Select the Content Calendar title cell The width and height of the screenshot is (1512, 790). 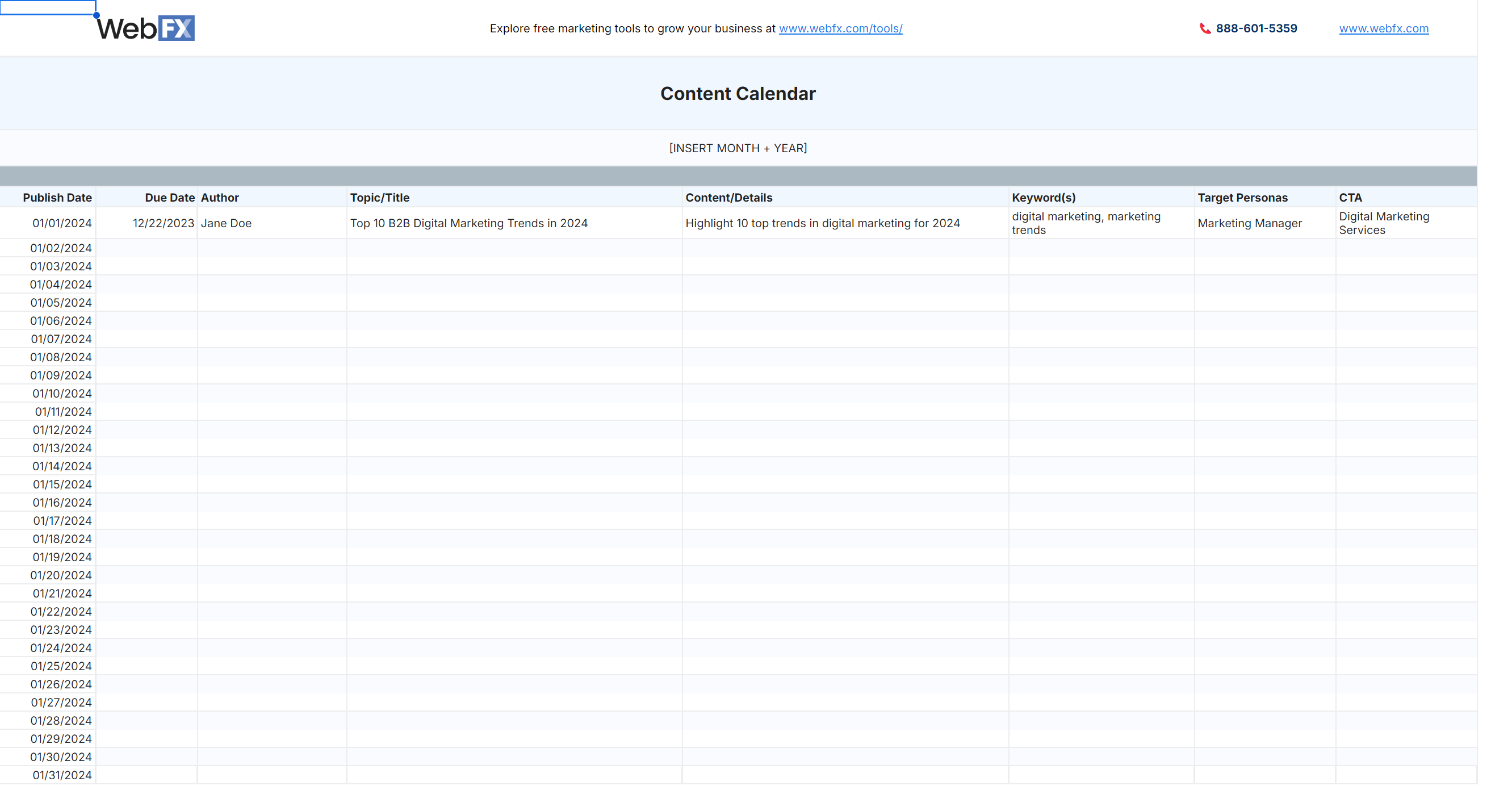pos(738,93)
